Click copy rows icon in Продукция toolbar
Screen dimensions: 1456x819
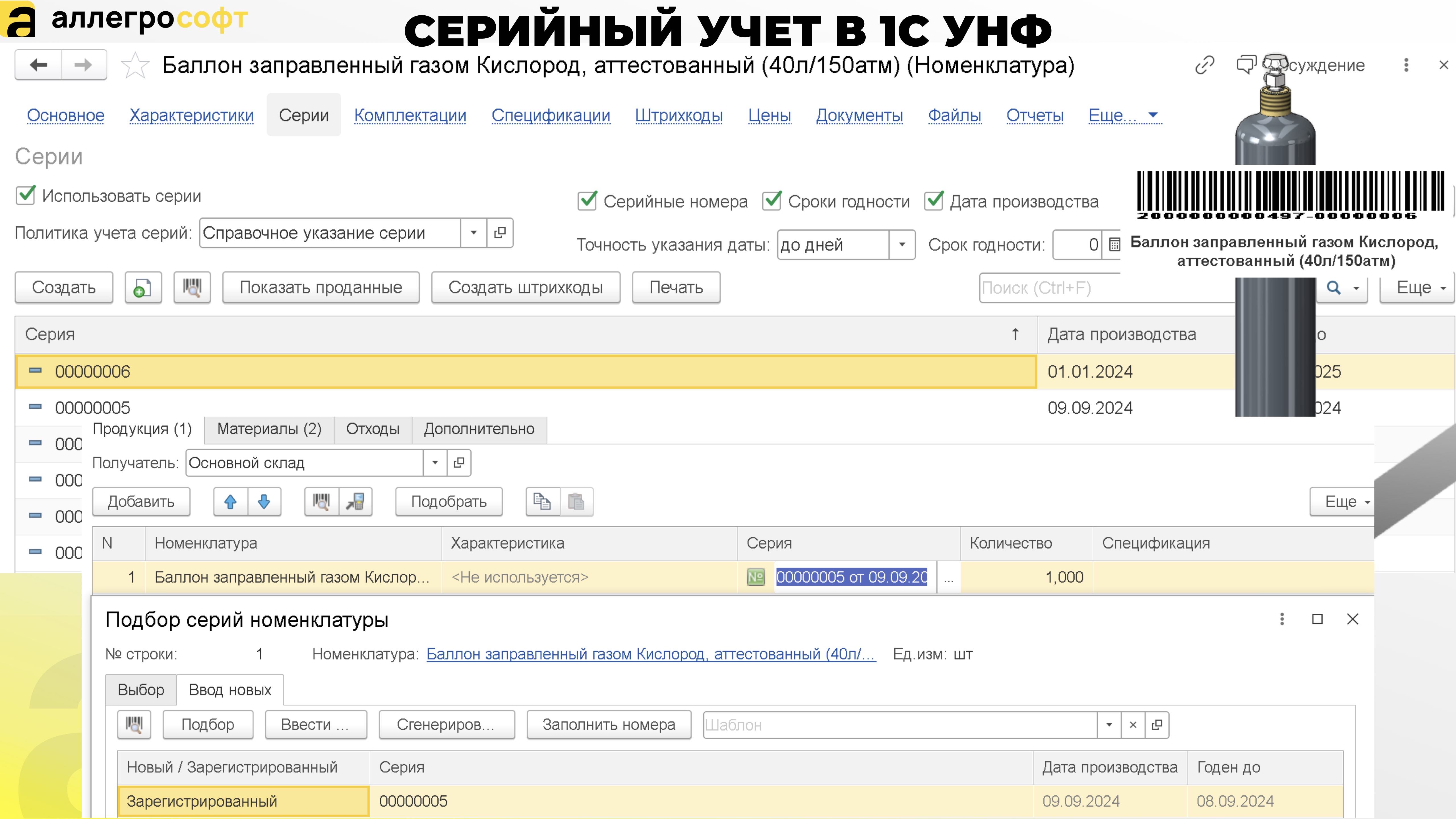(543, 501)
